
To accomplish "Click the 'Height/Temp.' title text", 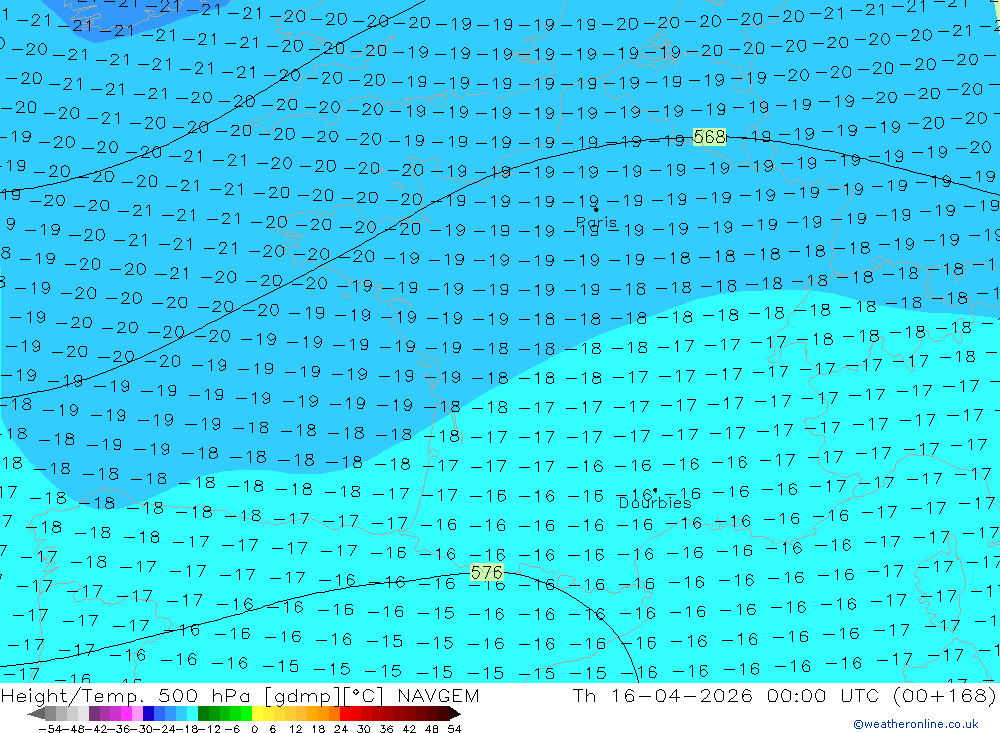I will 71,695.
